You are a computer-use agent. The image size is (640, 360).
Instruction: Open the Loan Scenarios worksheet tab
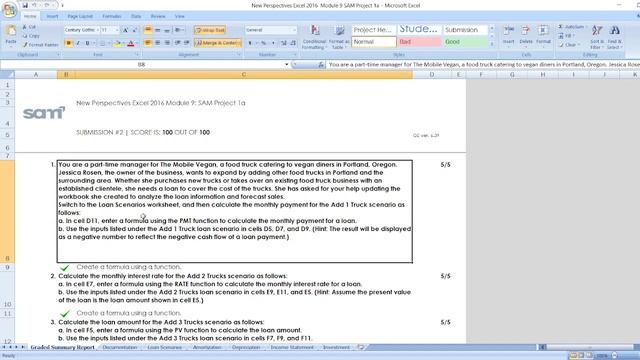[164, 347]
